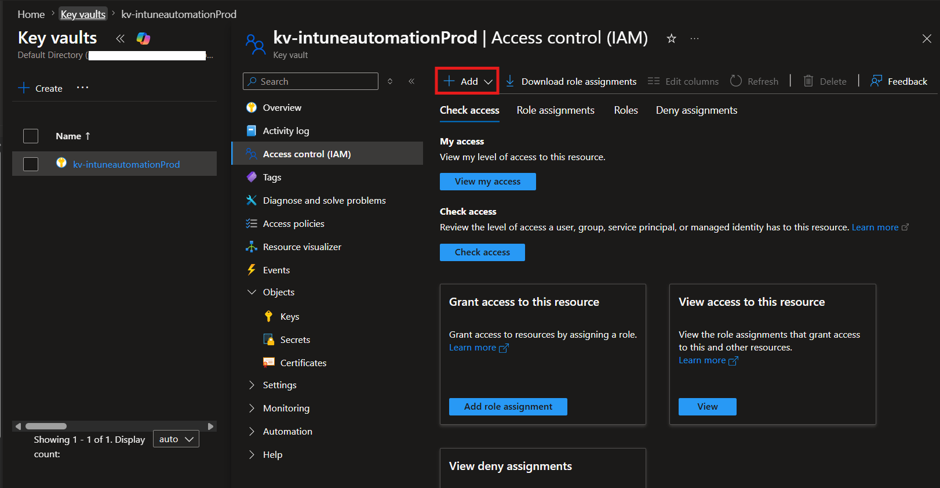Click the Delete trash icon
The image size is (940, 488).
(808, 81)
